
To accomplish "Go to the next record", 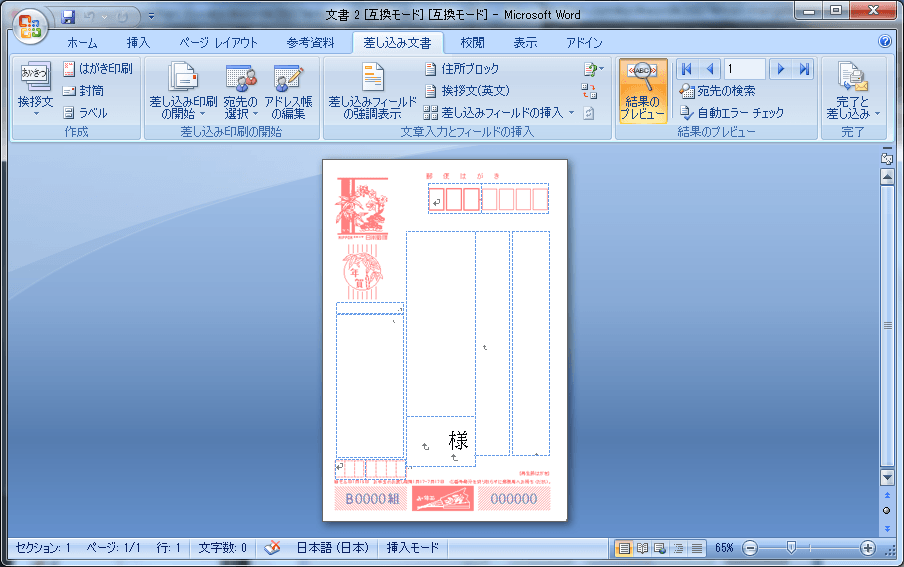I will [780, 69].
